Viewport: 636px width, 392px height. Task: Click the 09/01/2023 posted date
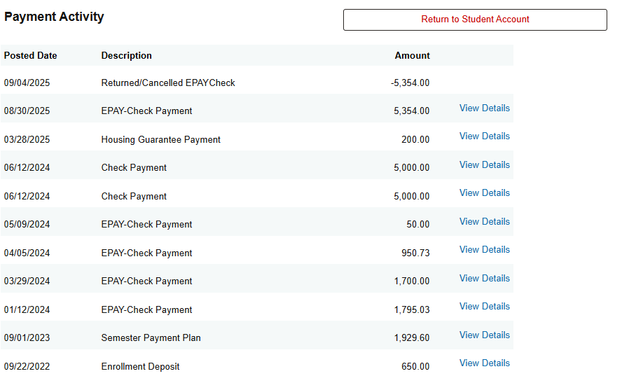point(27,338)
